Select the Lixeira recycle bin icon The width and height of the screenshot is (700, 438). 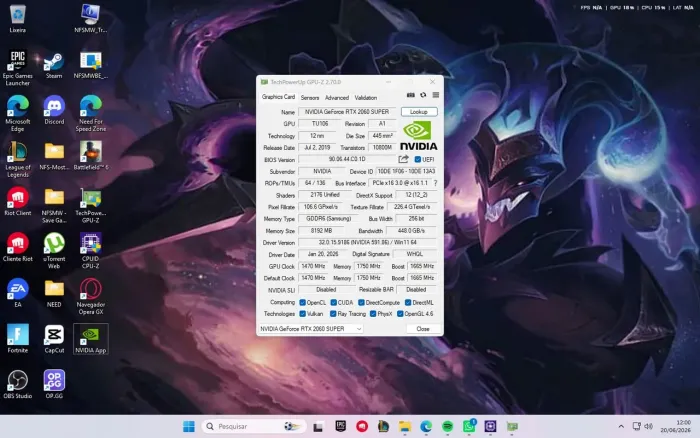[17, 19]
